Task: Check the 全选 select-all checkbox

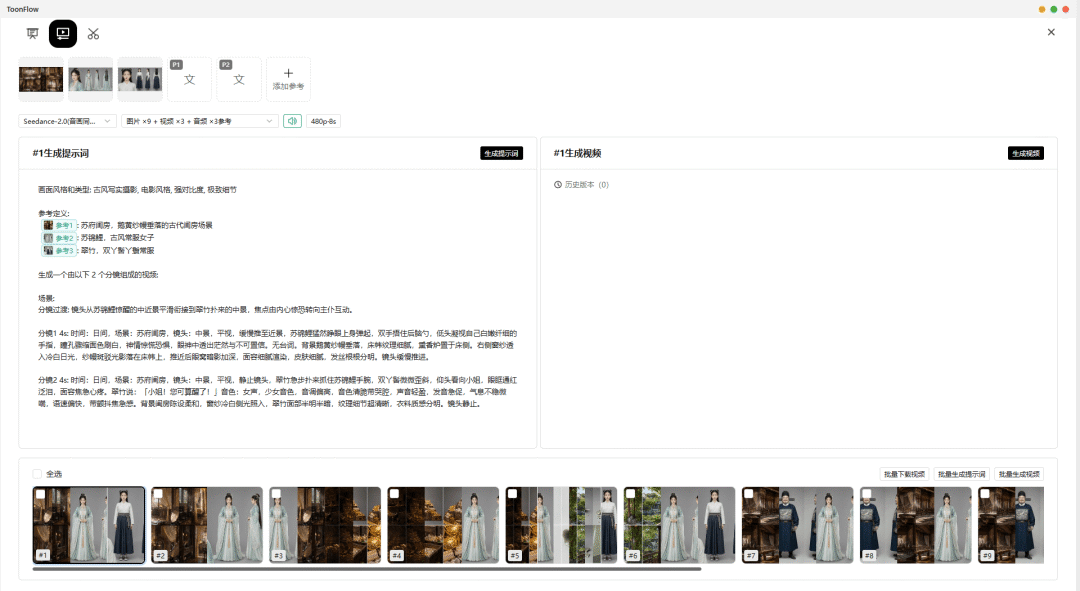Action: (x=37, y=474)
